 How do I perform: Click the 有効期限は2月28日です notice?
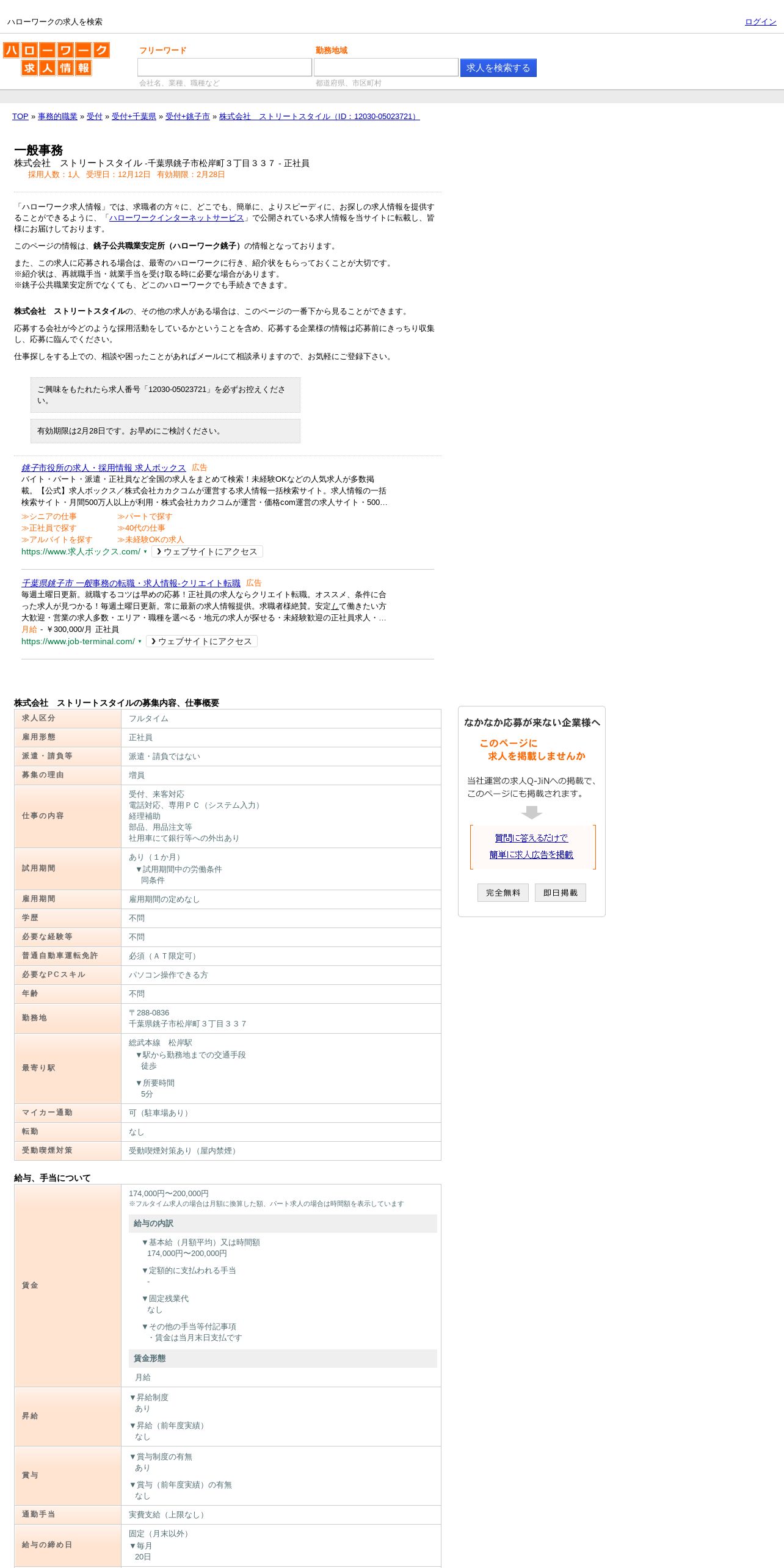click(x=165, y=431)
